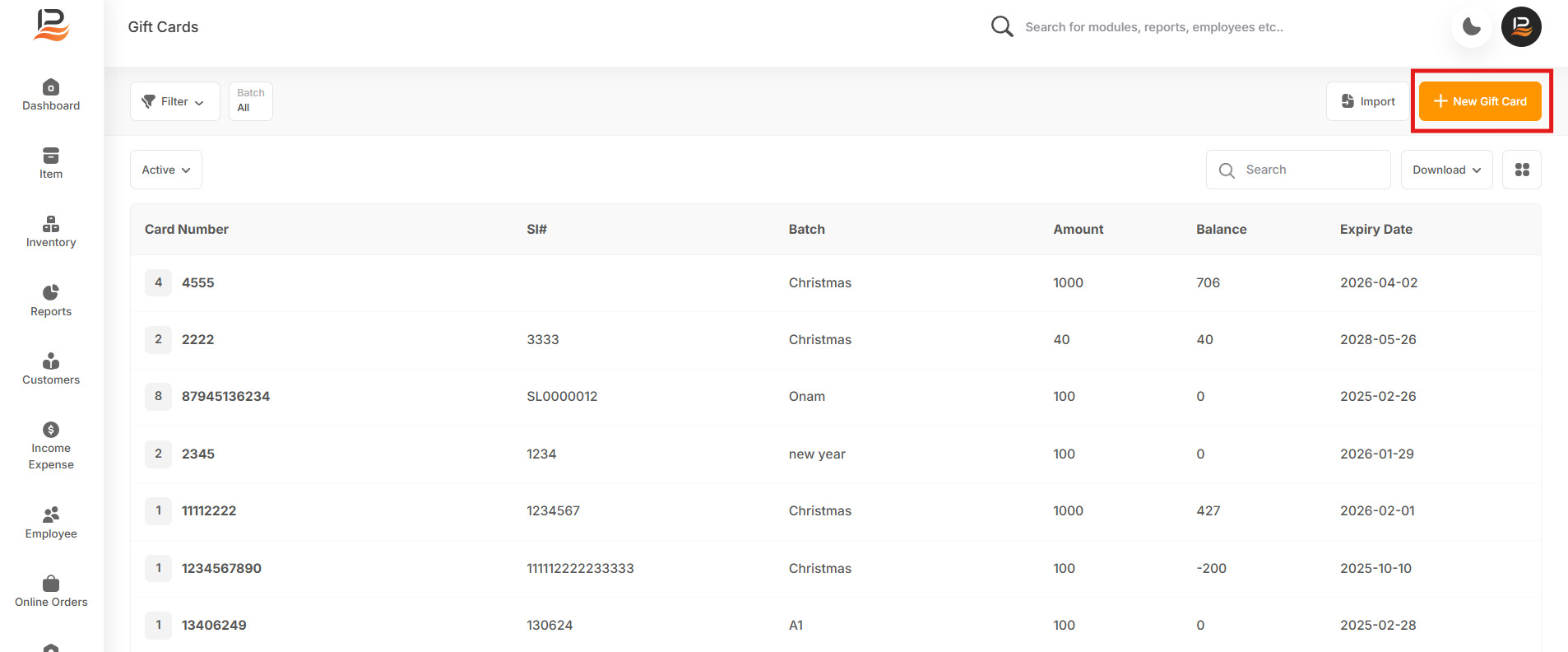Click the Gift Cards page title
Image resolution: width=1568 pixels, height=652 pixels.
point(163,27)
